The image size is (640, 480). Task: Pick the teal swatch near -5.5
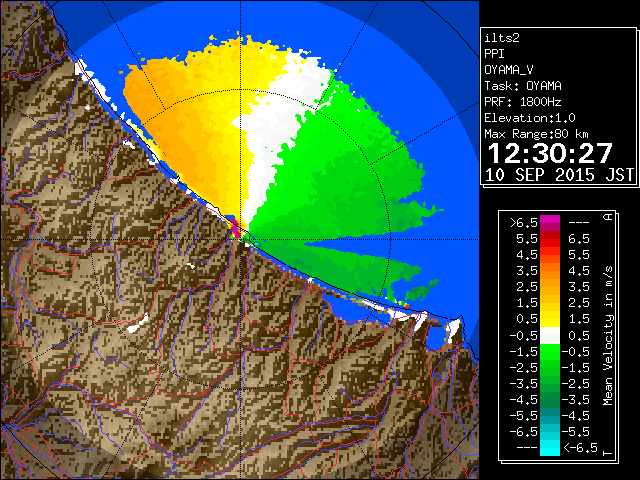(x=550, y=416)
